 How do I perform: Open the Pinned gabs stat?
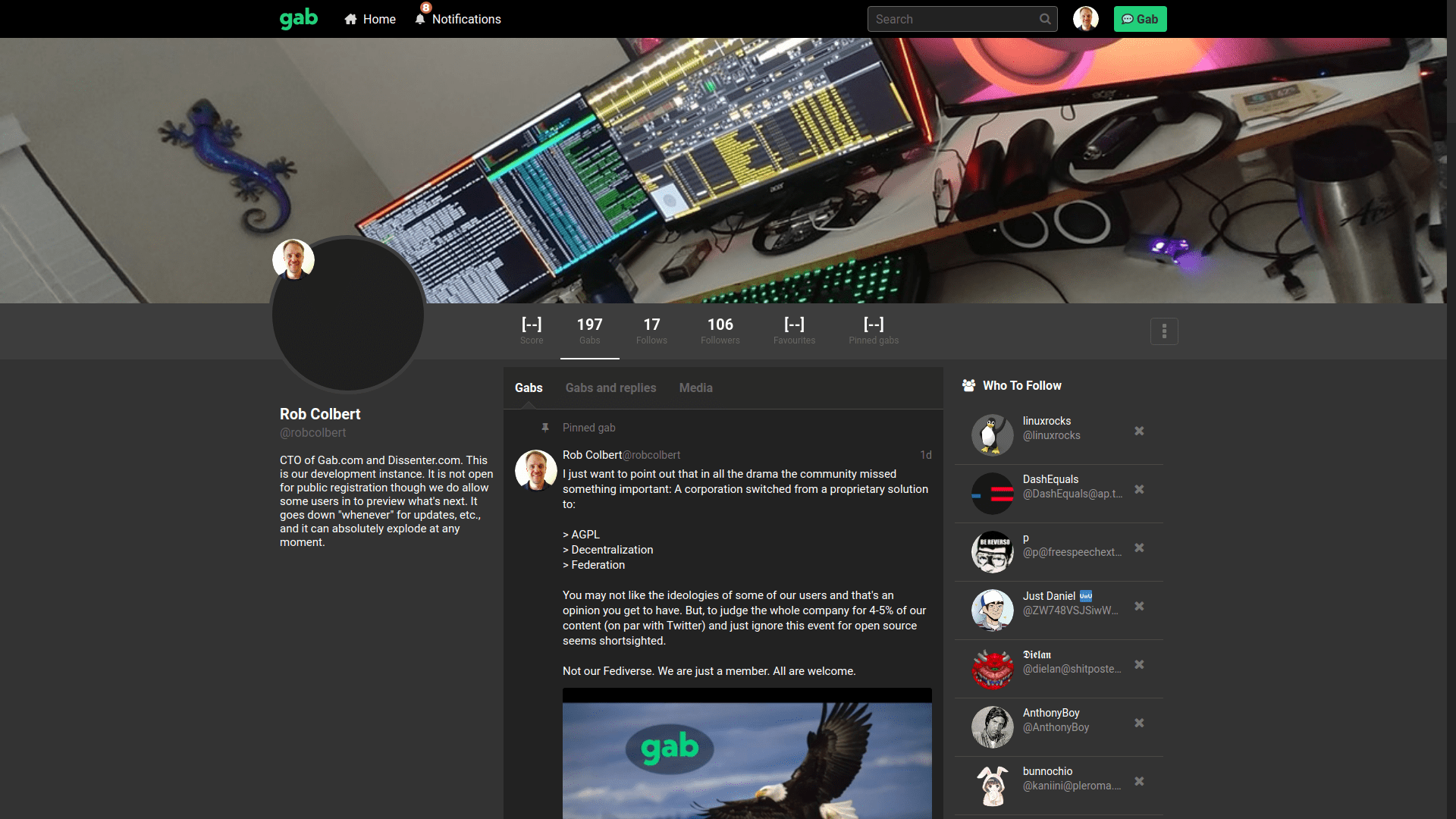874,331
